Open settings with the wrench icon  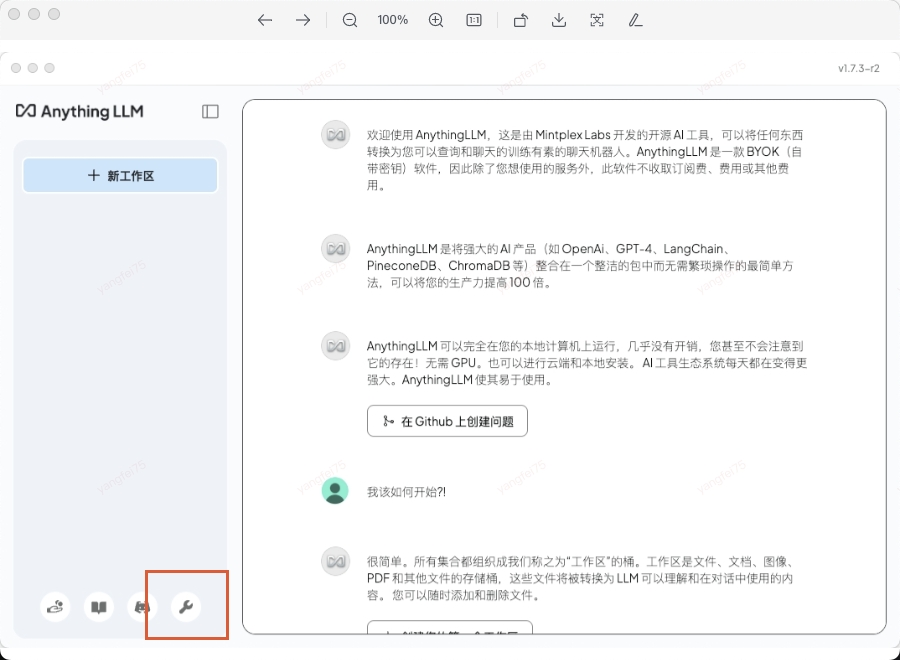click(x=186, y=607)
